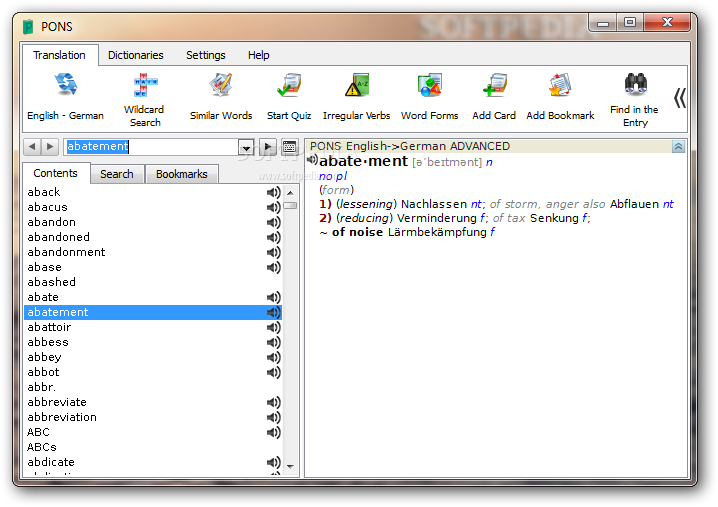The image size is (718, 507).
Task: Click the search box containing abatement
Action: 151,147
